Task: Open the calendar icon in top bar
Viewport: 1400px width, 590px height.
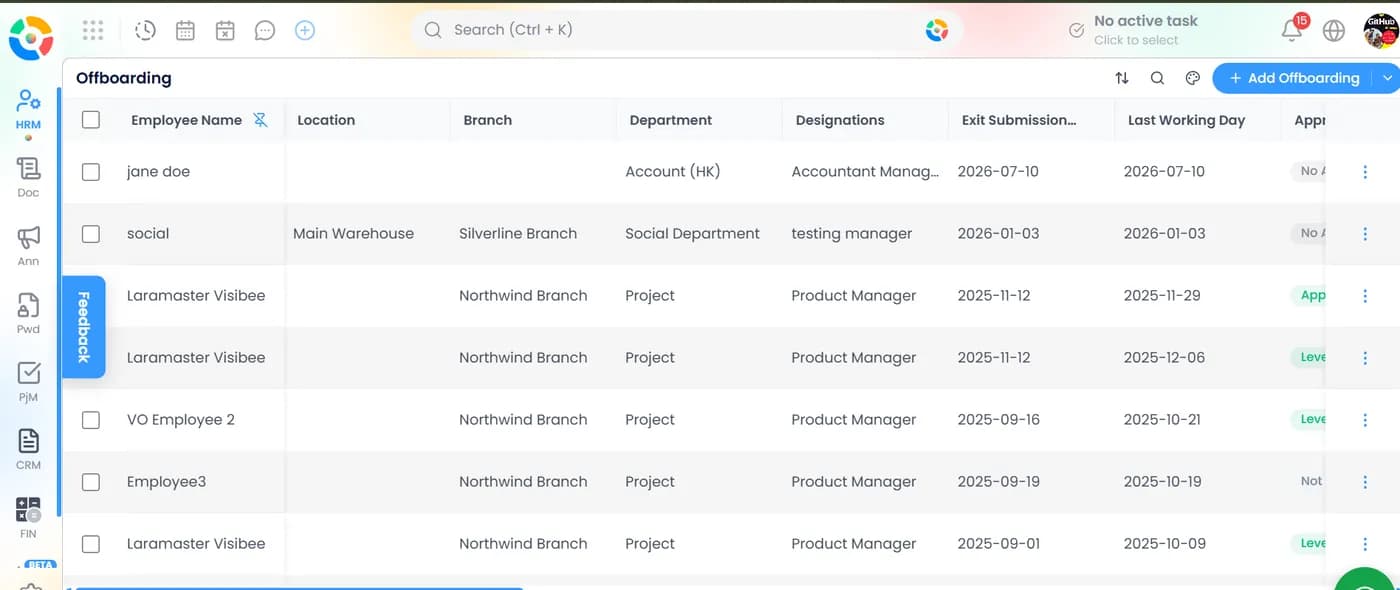Action: point(185,30)
